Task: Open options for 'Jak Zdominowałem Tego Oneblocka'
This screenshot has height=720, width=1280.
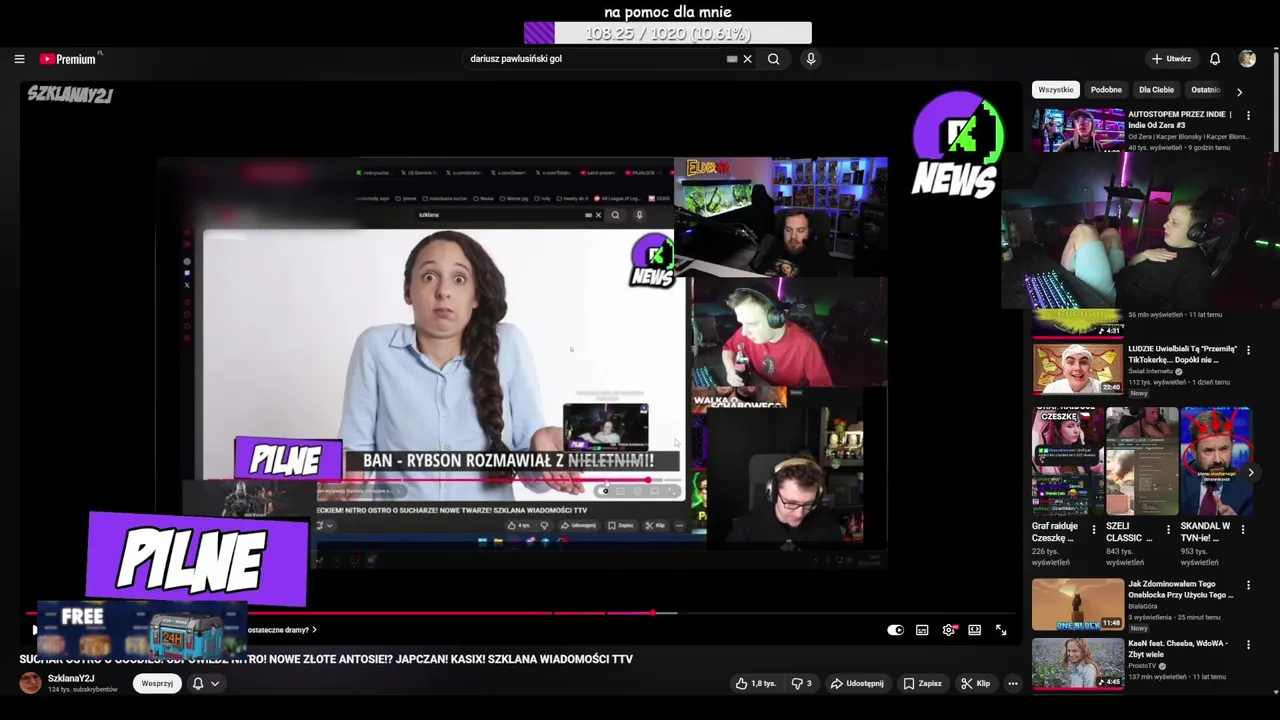Action: 1248,586
